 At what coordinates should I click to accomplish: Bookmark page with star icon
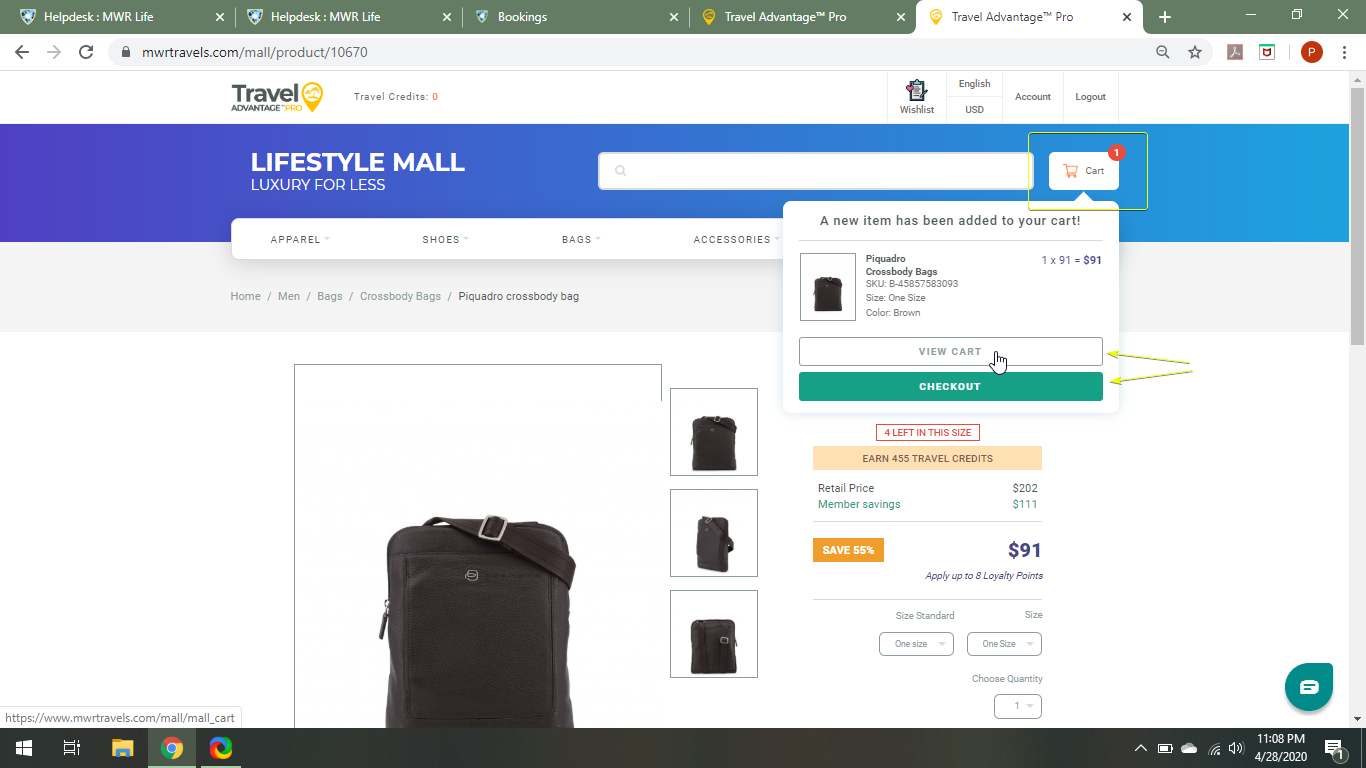click(1194, 52)
